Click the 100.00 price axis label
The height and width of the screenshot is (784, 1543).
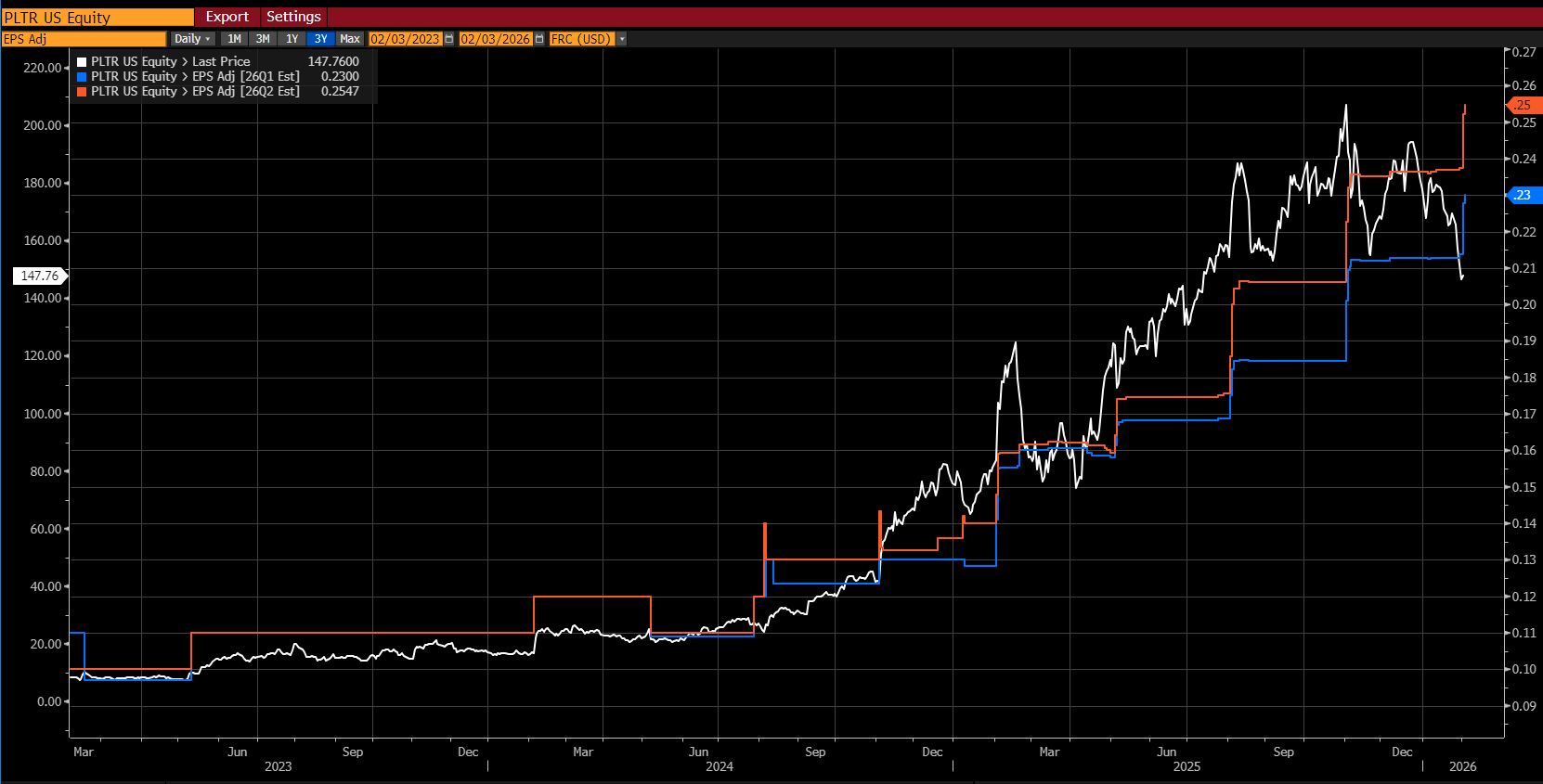pos(43,414)
